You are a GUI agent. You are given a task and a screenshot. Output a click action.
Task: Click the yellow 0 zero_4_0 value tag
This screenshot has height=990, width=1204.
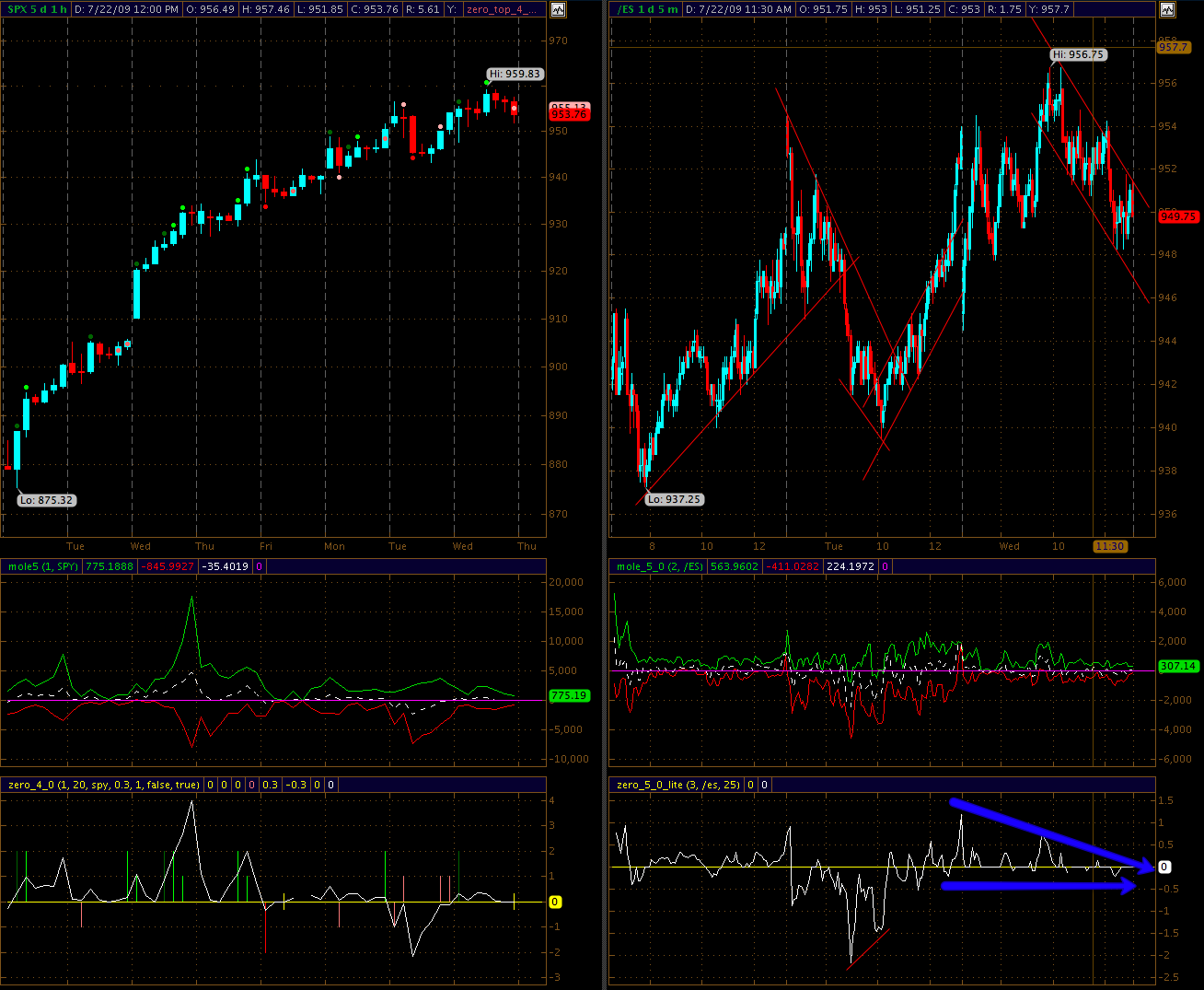555,903
